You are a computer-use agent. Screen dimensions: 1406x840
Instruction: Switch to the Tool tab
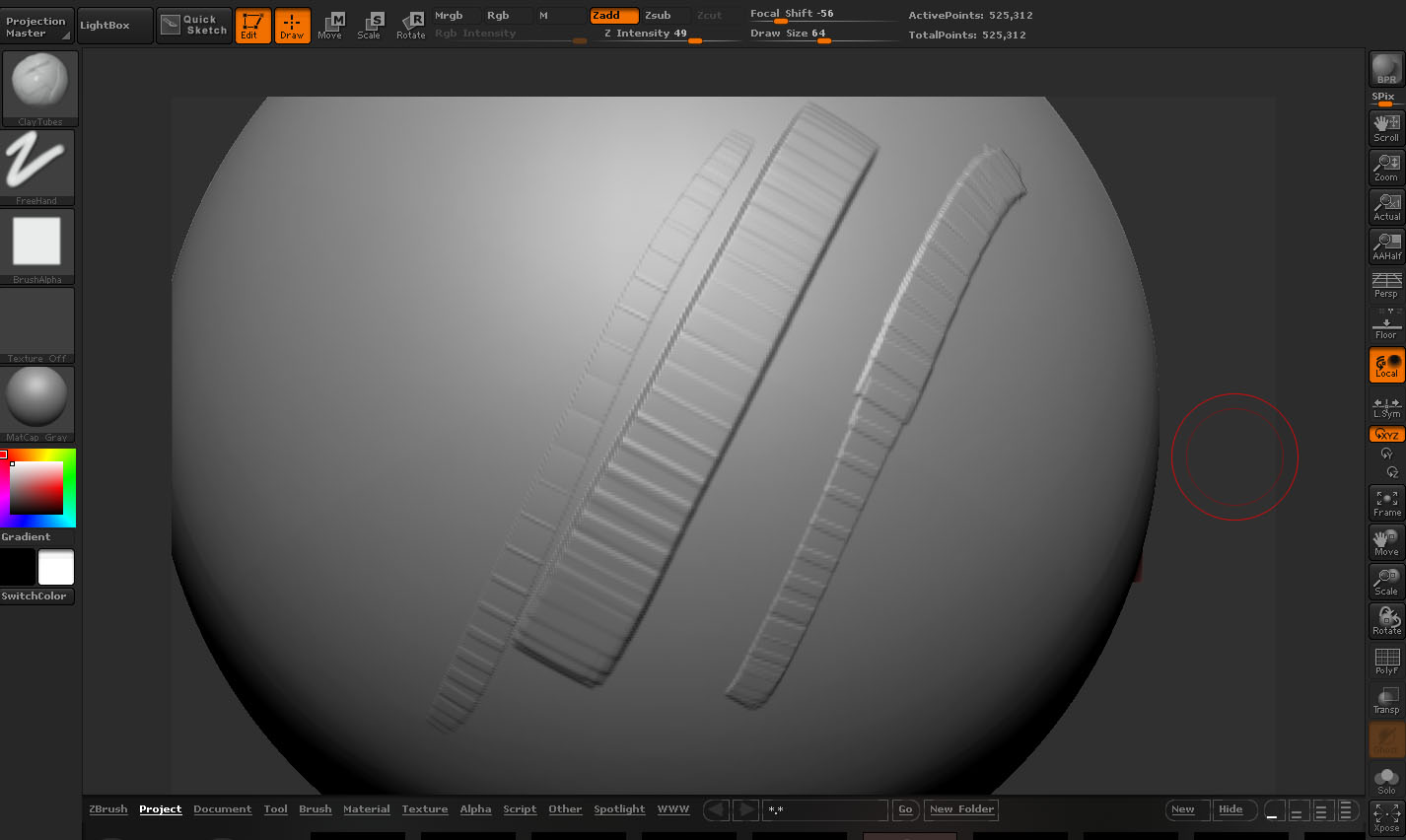[276, 809]
